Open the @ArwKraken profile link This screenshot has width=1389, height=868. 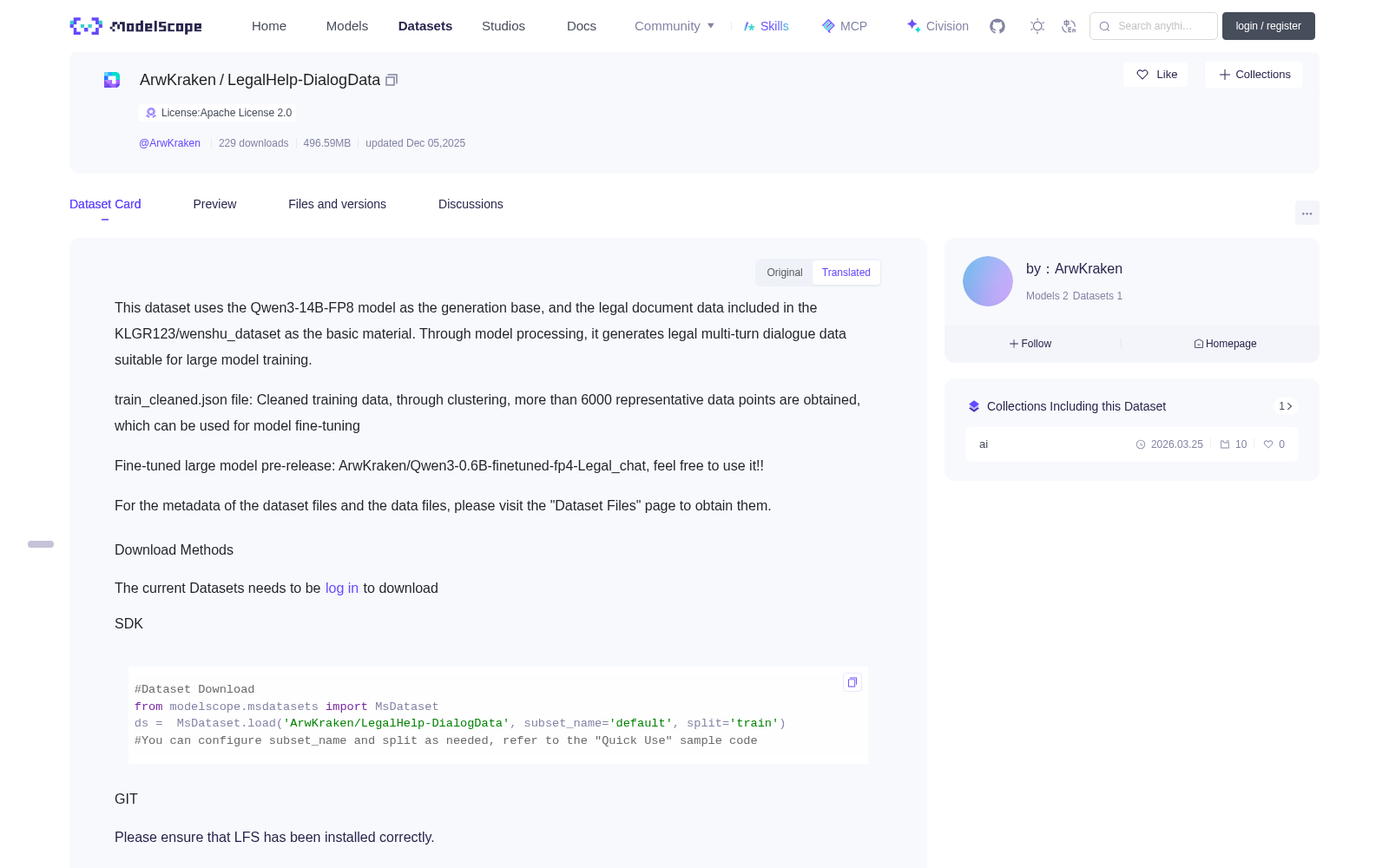pyautogui.click(x=169, y=143)
